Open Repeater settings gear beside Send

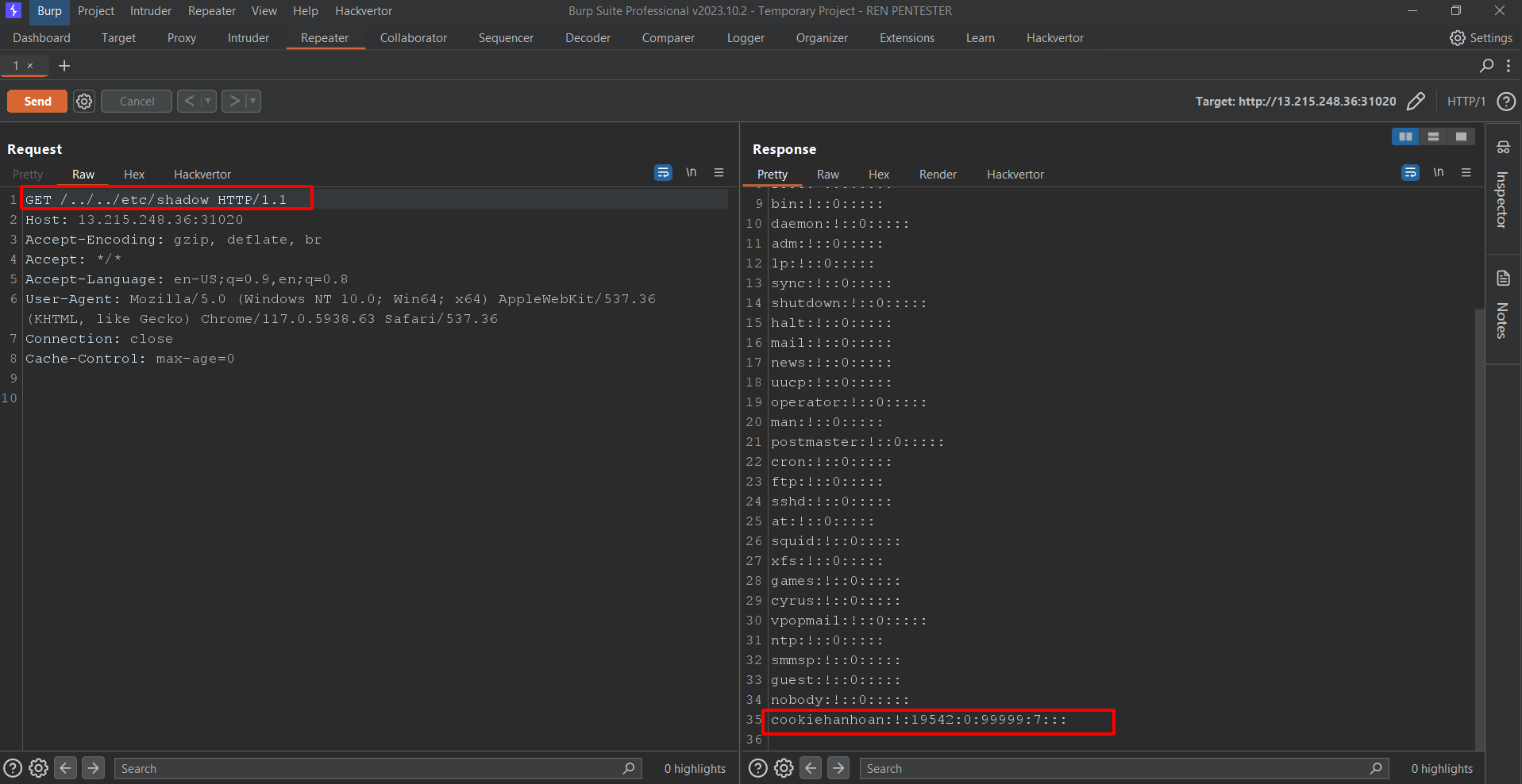pyautogui.click(x=84, y=101)
